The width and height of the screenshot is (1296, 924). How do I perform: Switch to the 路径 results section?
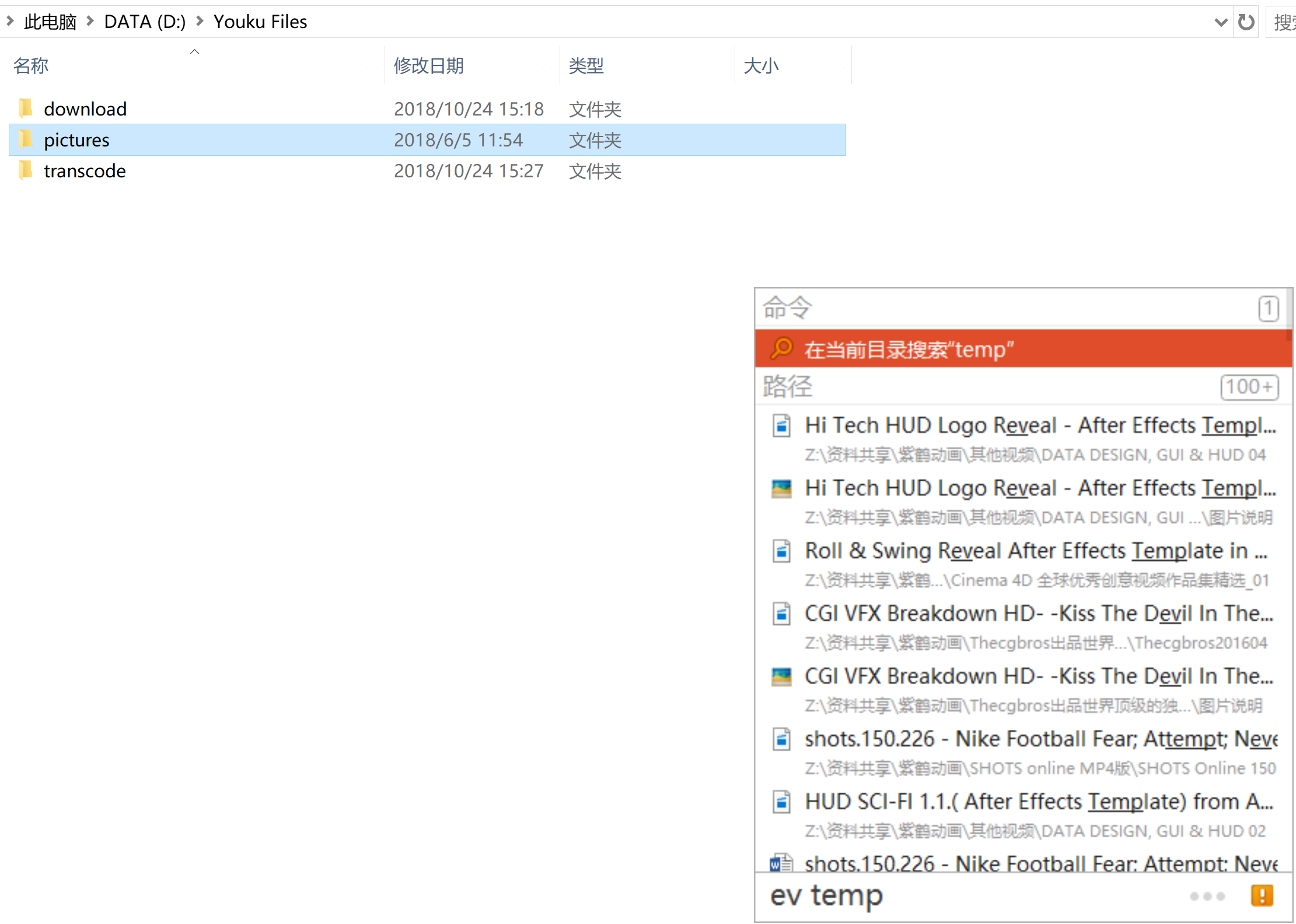pos(787,386)
